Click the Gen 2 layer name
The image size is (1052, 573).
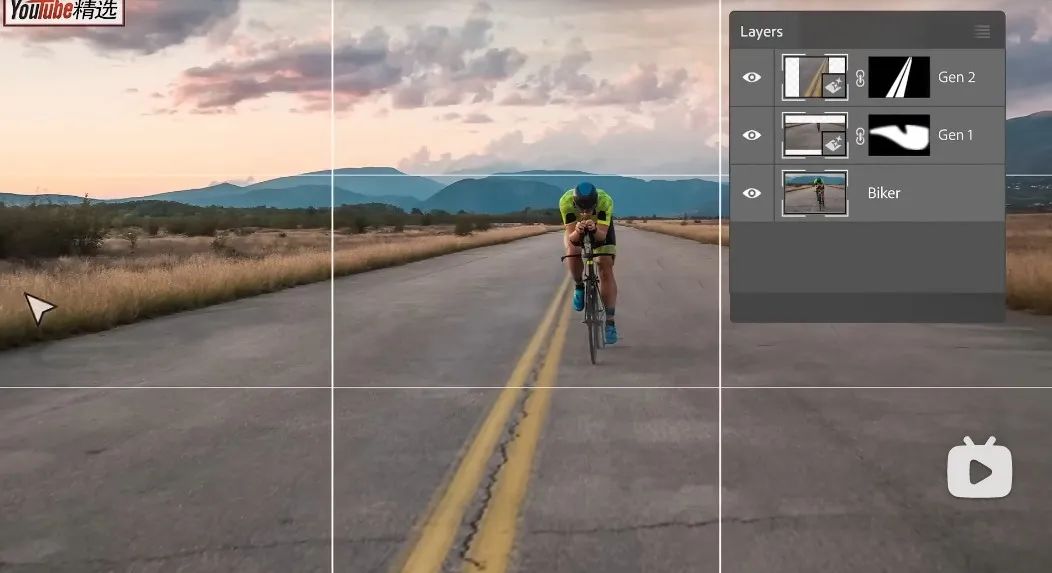click(x=956, y=77)
